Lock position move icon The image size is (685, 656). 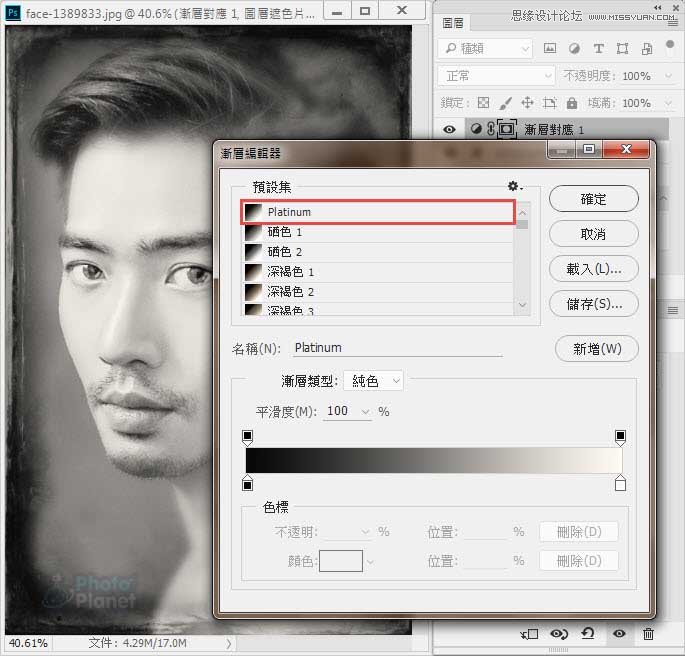coord(527,103)
